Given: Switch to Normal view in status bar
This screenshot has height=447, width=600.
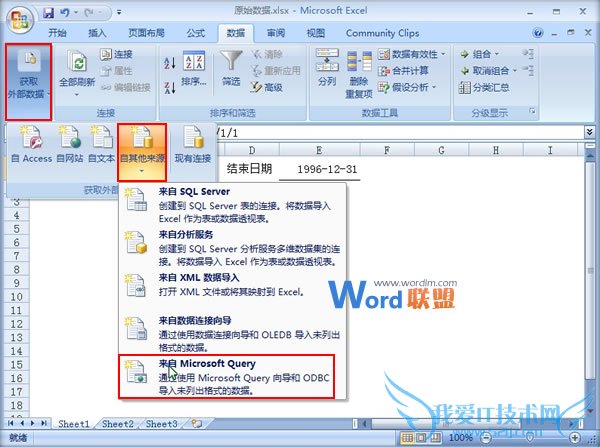Looking at the screenshot, I should pos(408,437).
